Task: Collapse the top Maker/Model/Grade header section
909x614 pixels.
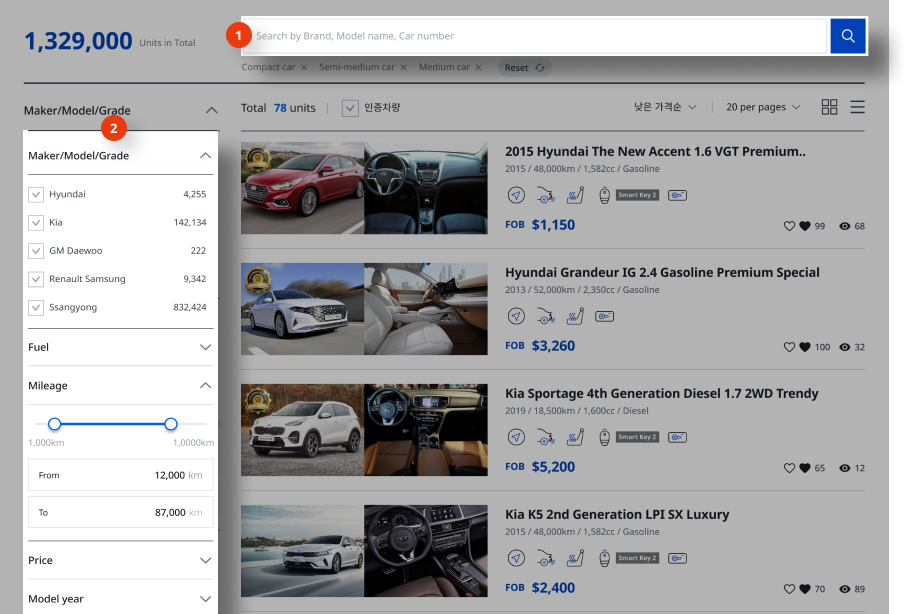Action: 212,110
